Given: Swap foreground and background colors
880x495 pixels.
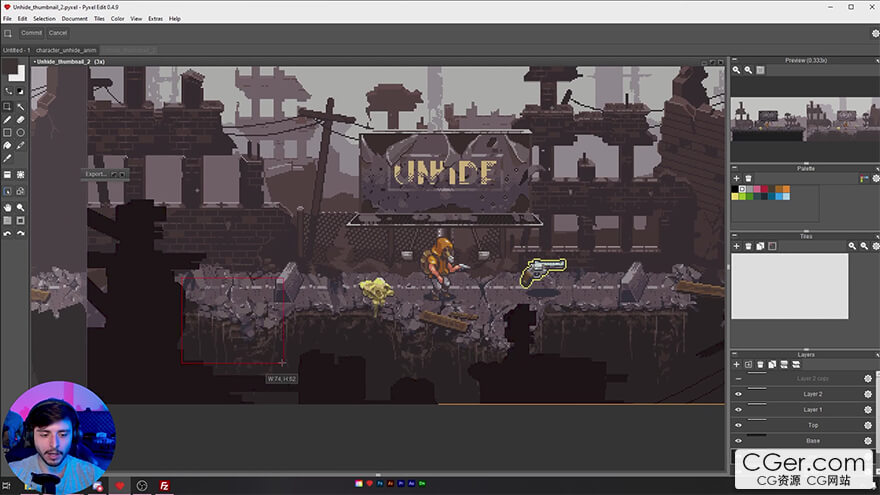Looking at the screenshot, I should point(8,91).
